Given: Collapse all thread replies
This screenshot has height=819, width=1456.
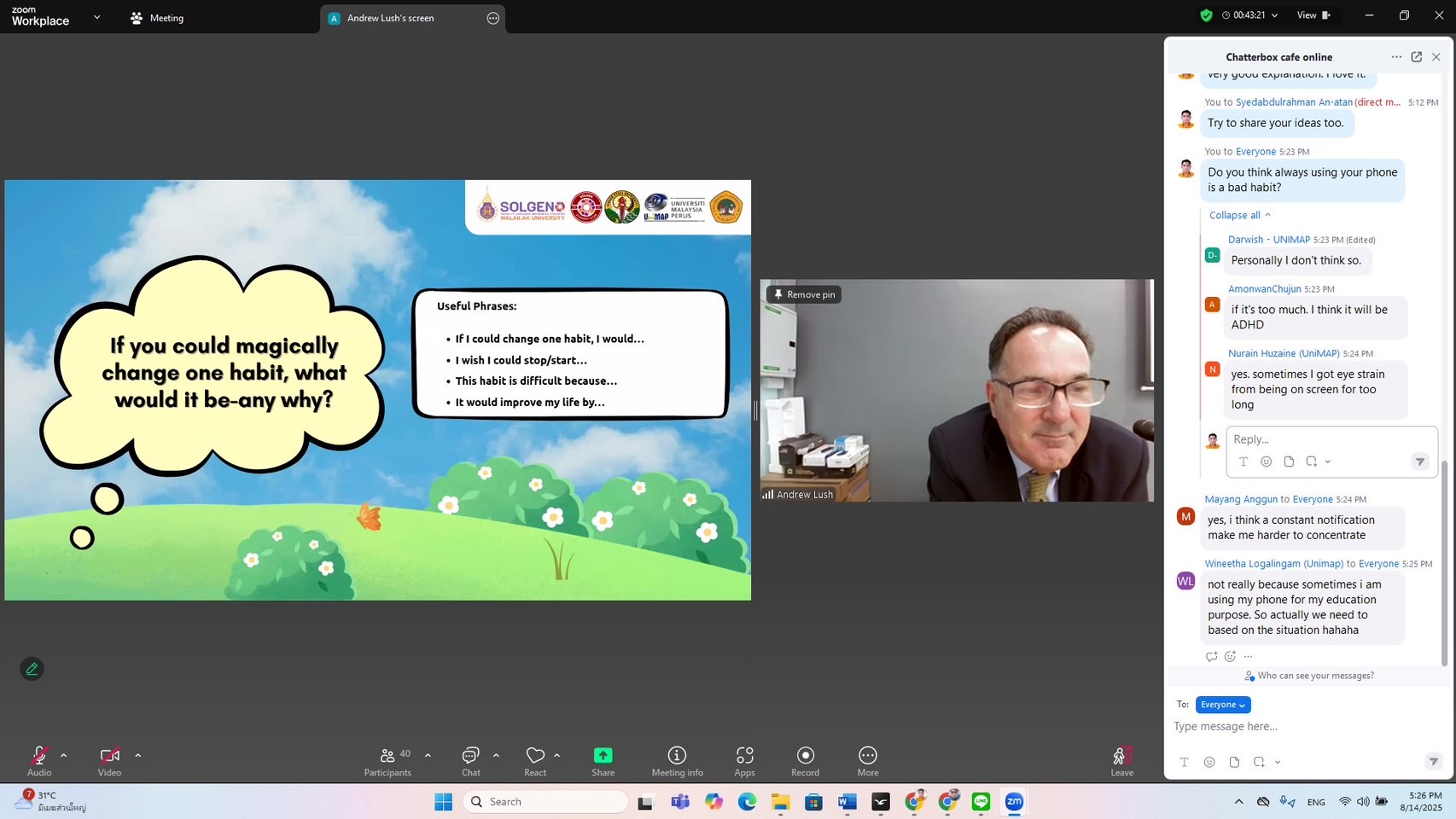Looking at the screenshot, I should [x=1239, y=215].
